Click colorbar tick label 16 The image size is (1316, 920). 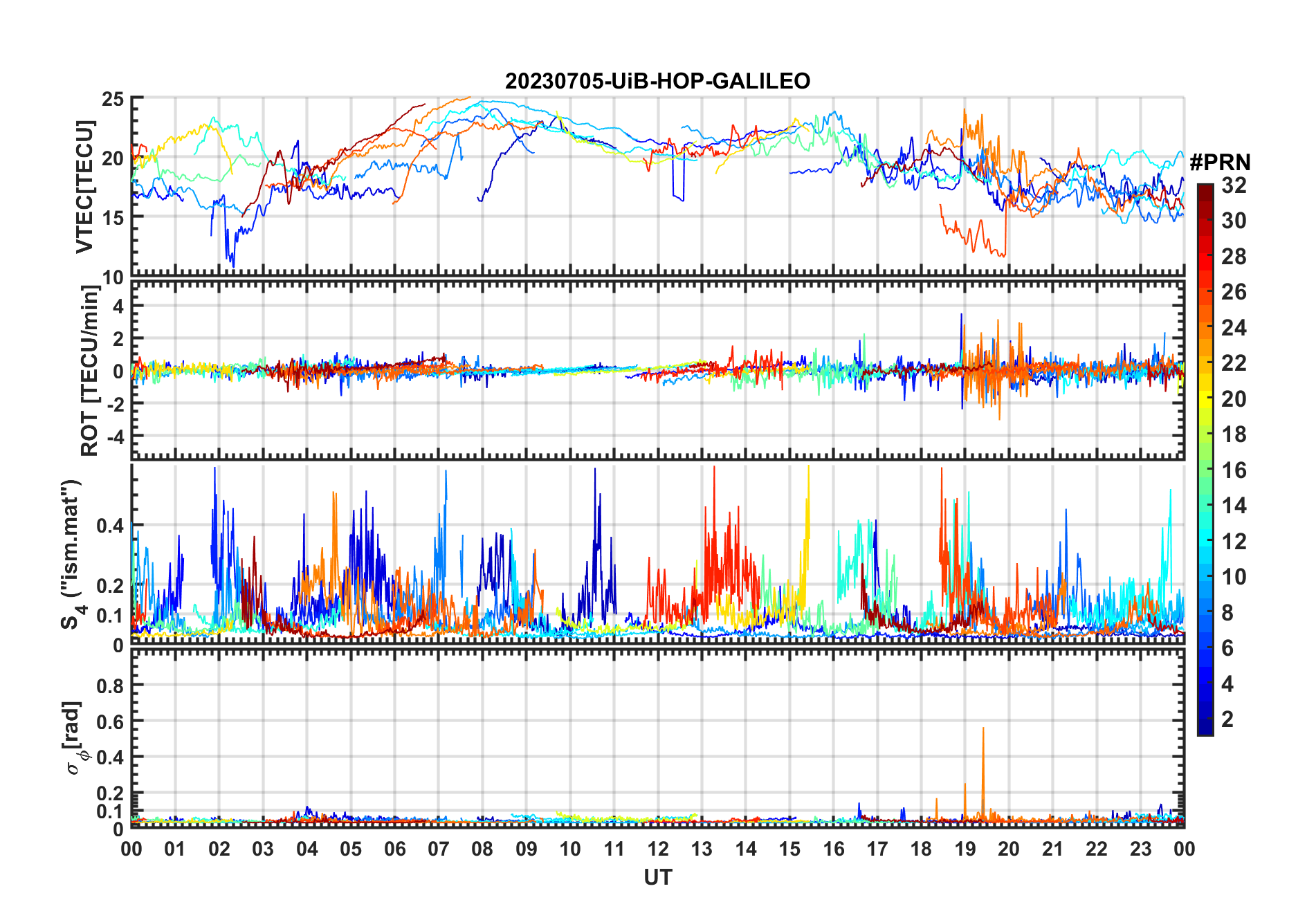[x=1233, y=470]
